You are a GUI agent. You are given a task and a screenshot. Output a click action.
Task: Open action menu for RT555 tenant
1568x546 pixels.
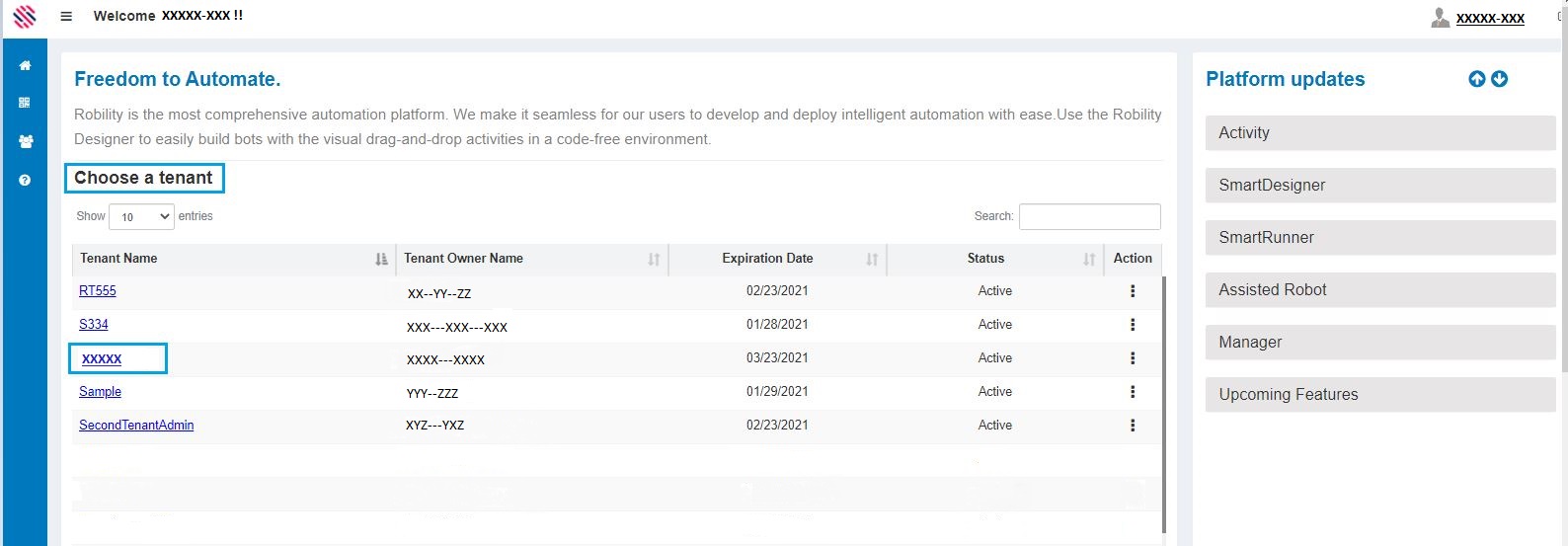1132,291
